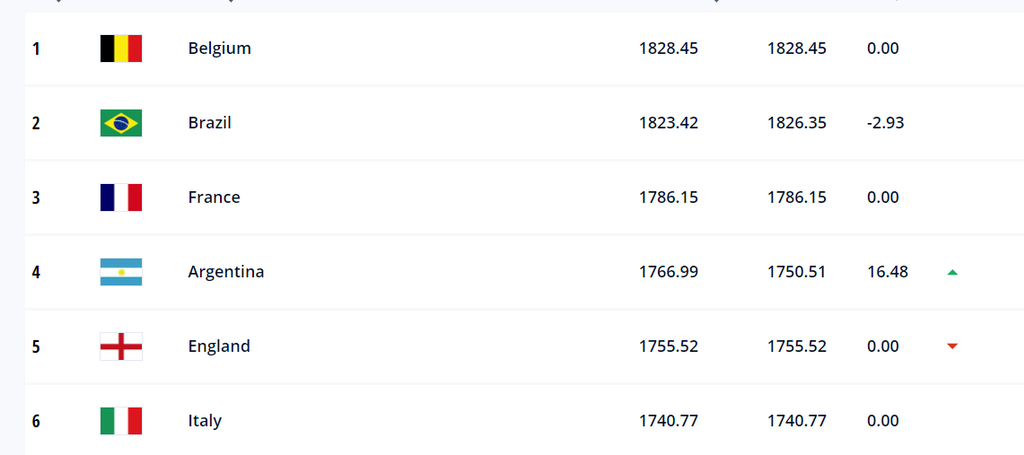Click Brazil's points change -2.93
1024x455 pixels.
tap(886, 123)
